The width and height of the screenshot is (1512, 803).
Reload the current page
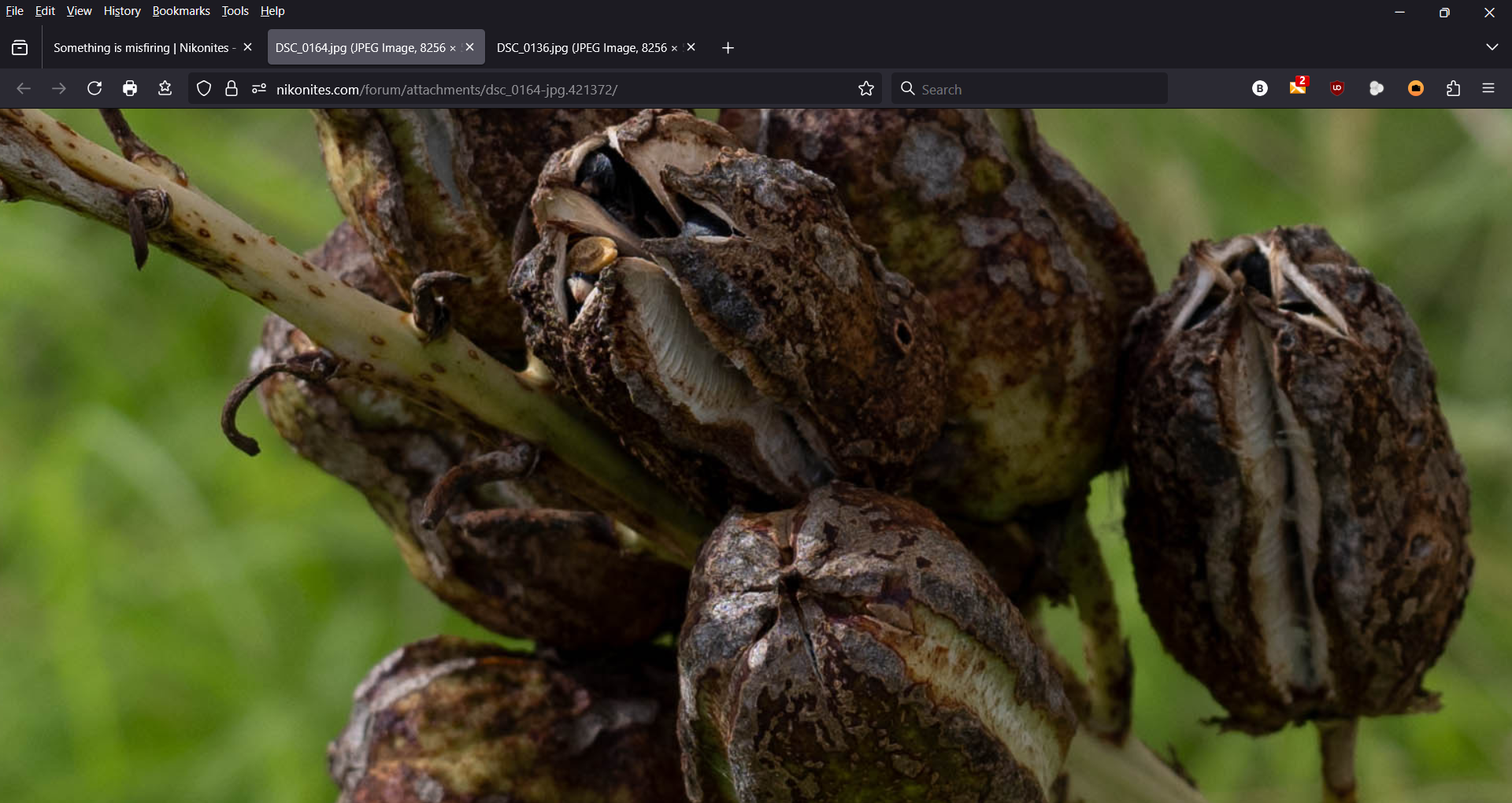[x=94, y=89]
